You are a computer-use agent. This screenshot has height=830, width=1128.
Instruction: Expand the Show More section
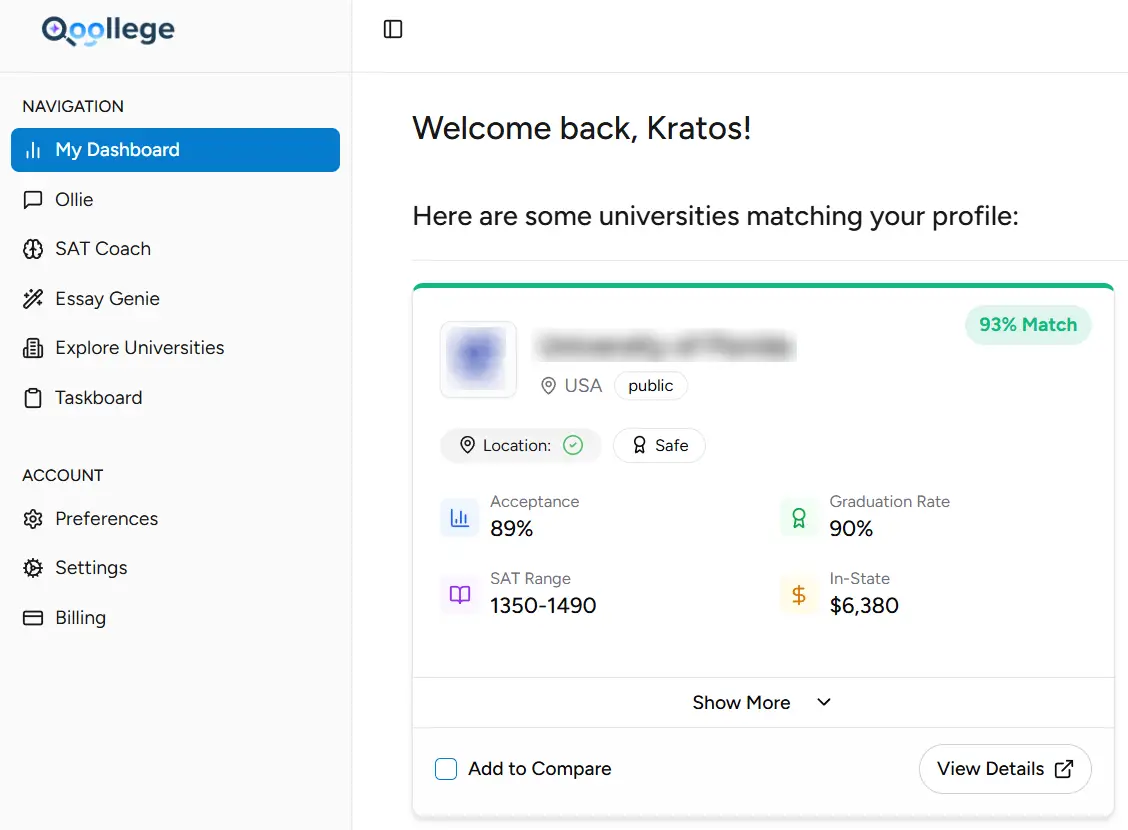(742, 703)
